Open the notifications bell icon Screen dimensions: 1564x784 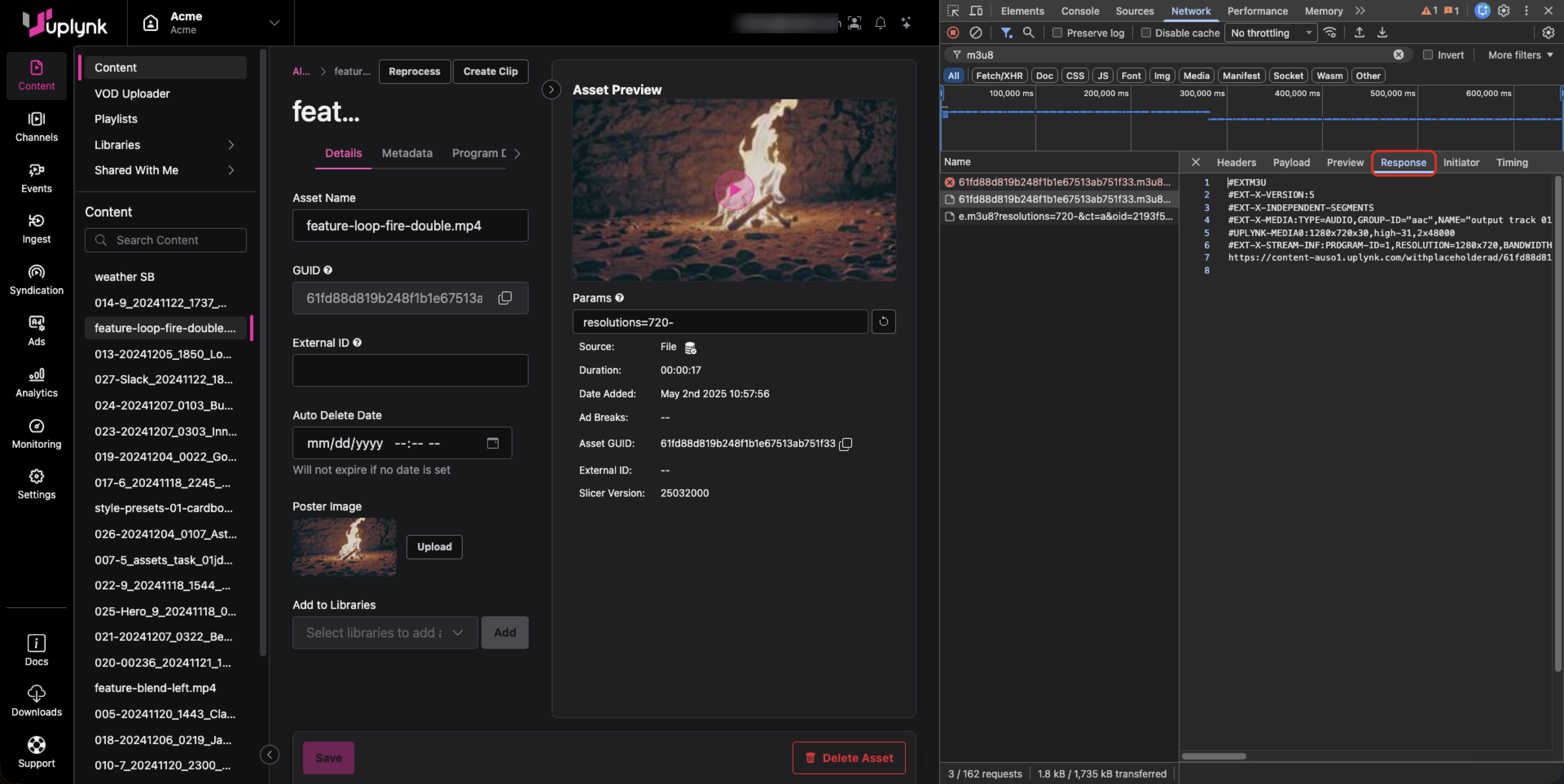tap(880, 23)
